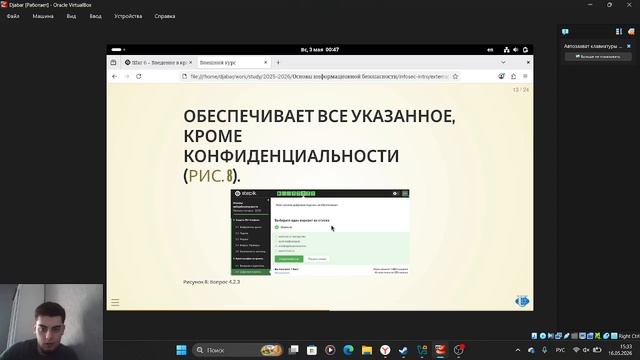Launch the media player taskbar icon
Image resolution: width=640 pixels, height=360 pixels.
click(x=330, y=350)
